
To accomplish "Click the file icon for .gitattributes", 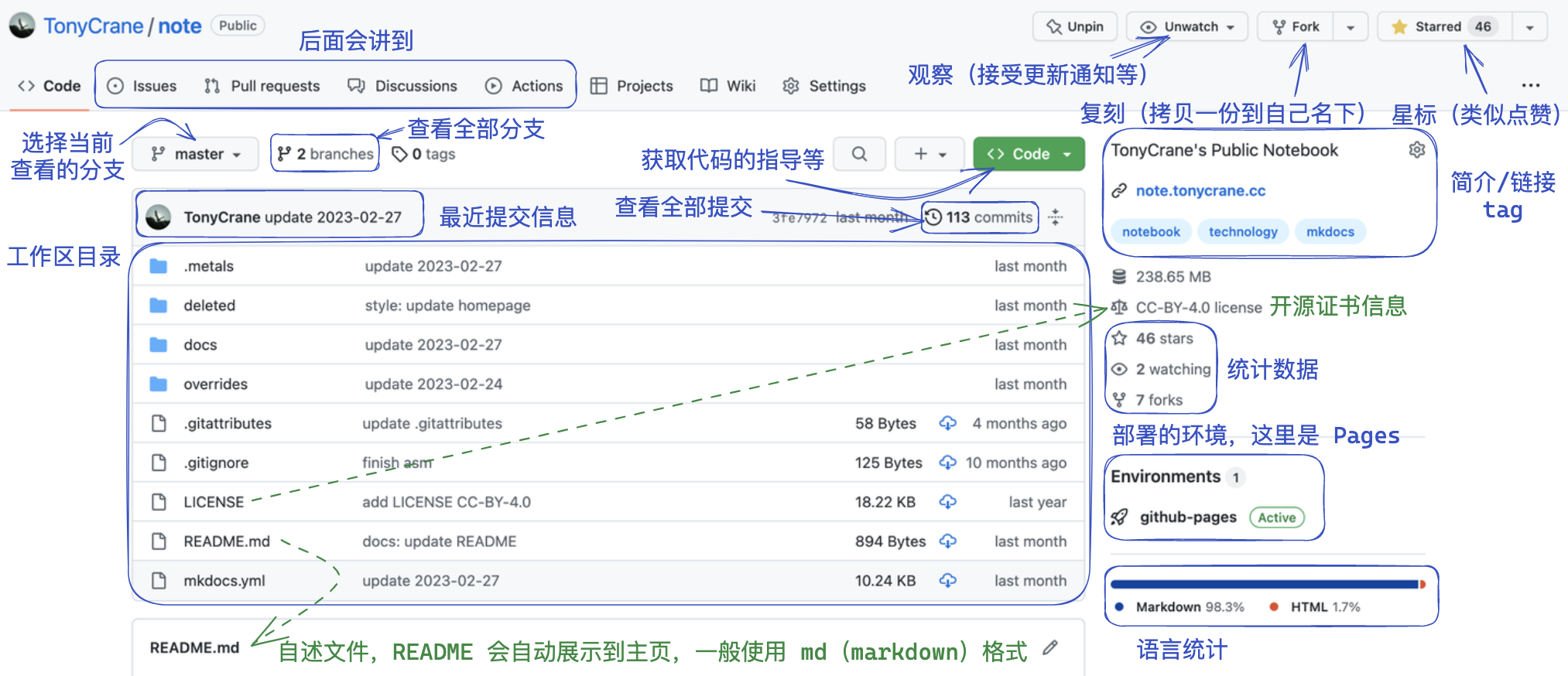I will point(159,423).
